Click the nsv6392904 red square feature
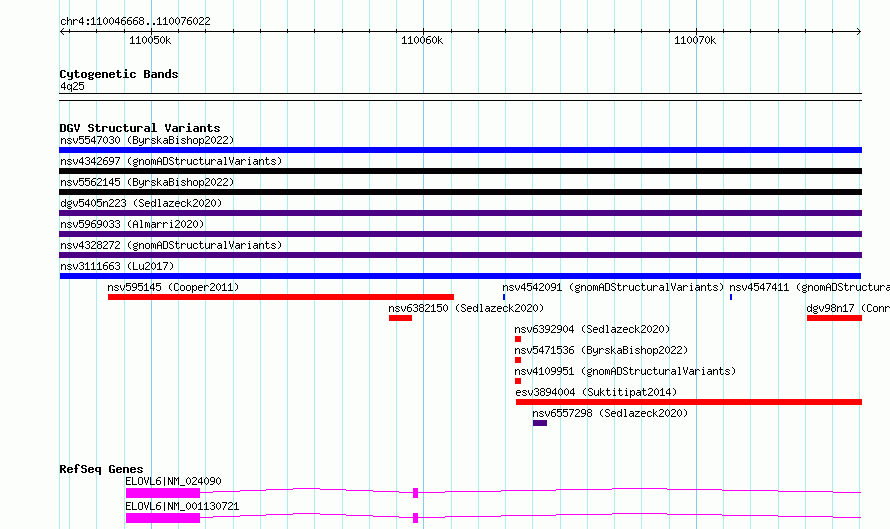890x529 pixels. [518, 339]
